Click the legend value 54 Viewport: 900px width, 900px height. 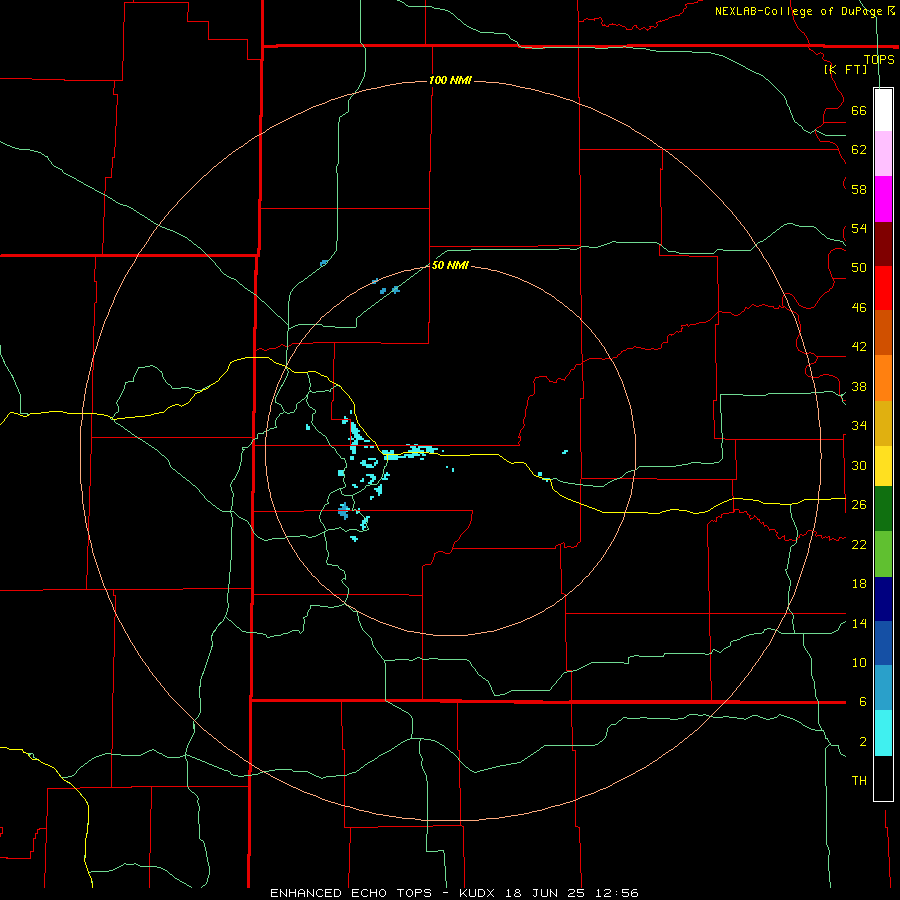(x=859, y=228)
